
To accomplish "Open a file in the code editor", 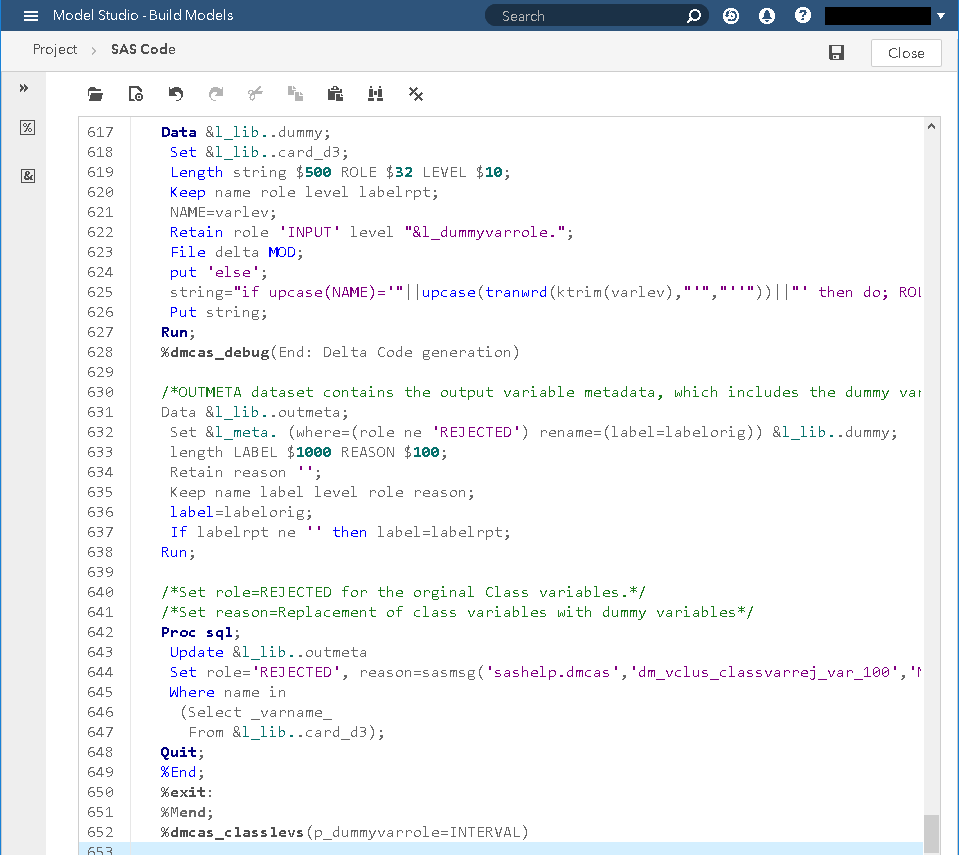I will [x=95, y=93].
